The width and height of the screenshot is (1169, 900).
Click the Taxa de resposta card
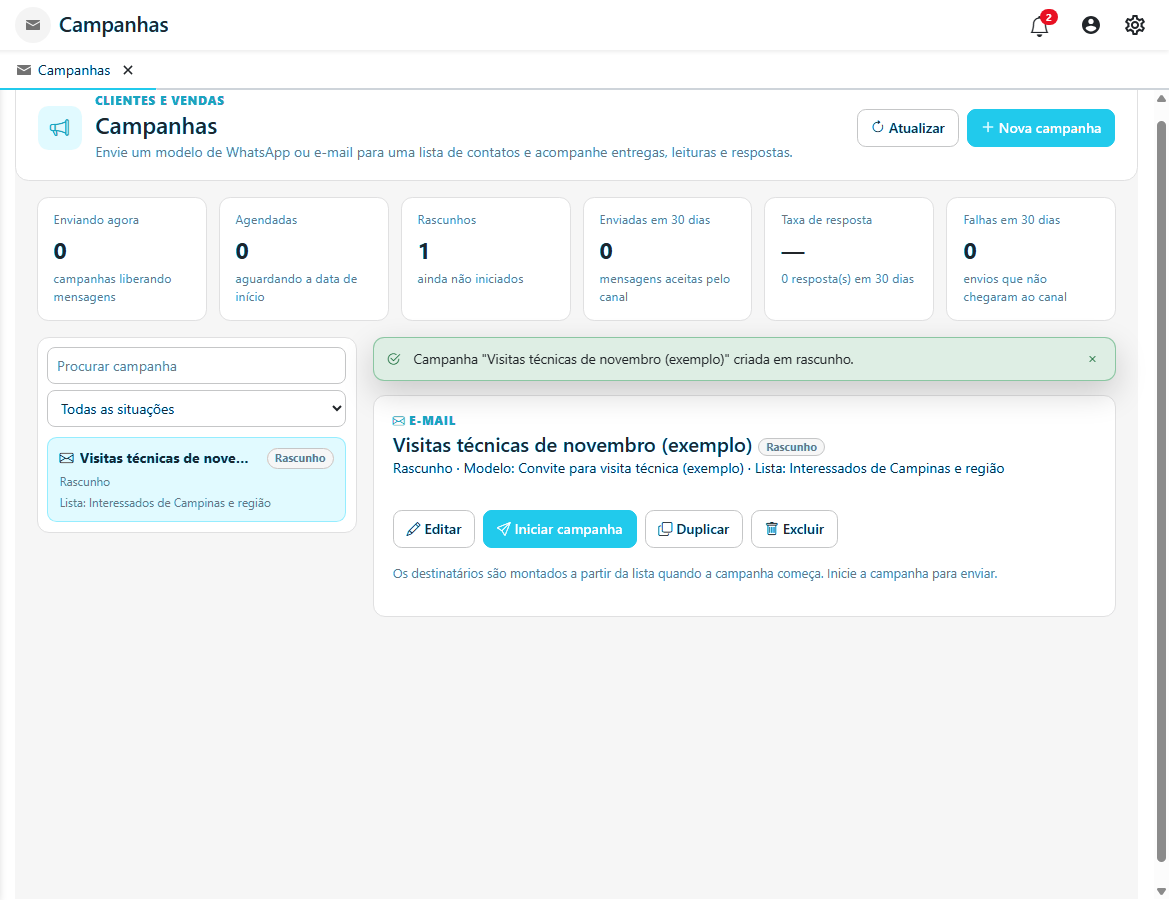click(848, 259)
